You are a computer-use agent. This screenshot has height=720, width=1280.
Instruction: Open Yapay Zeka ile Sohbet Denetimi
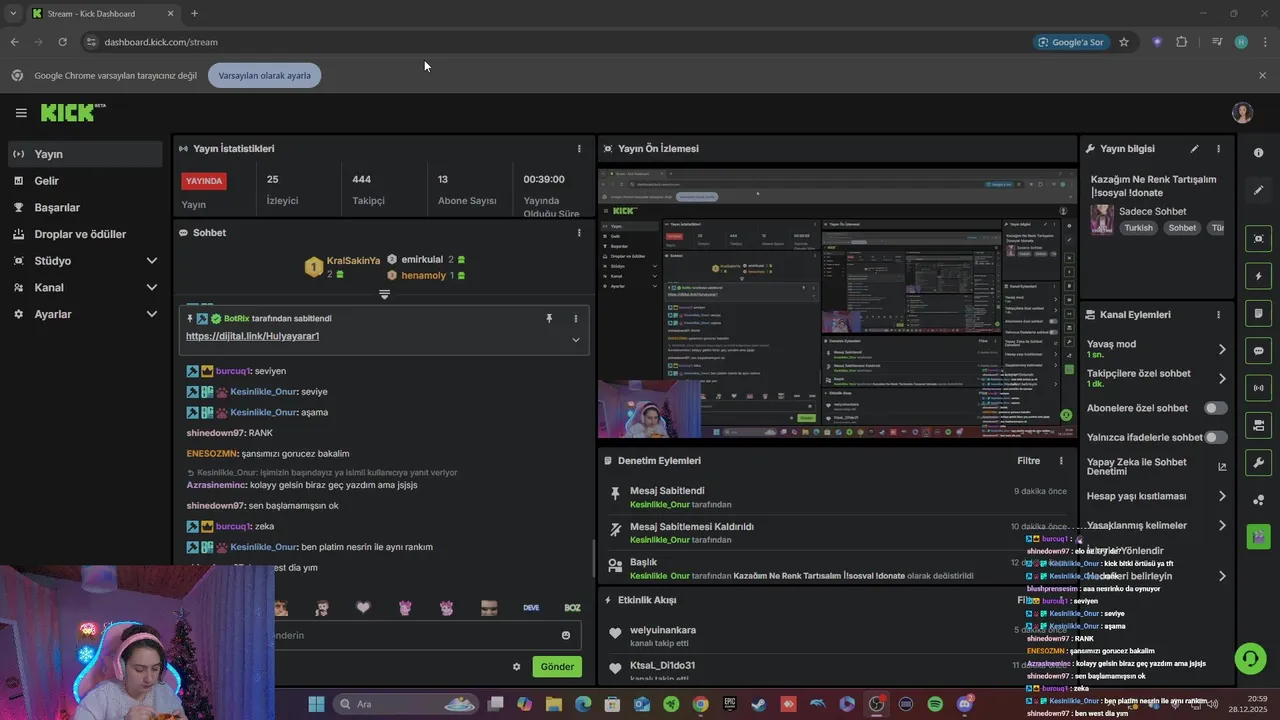click(x=1157, y=467)
